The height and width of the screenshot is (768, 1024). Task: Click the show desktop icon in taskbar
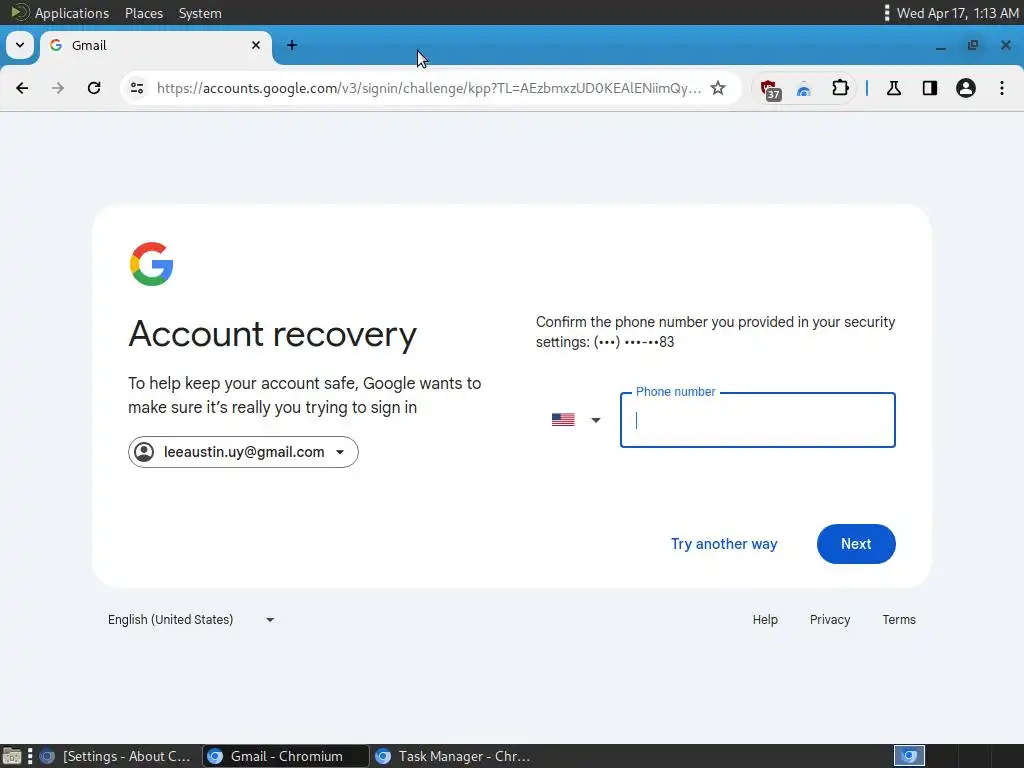click(x=11, y=757)
